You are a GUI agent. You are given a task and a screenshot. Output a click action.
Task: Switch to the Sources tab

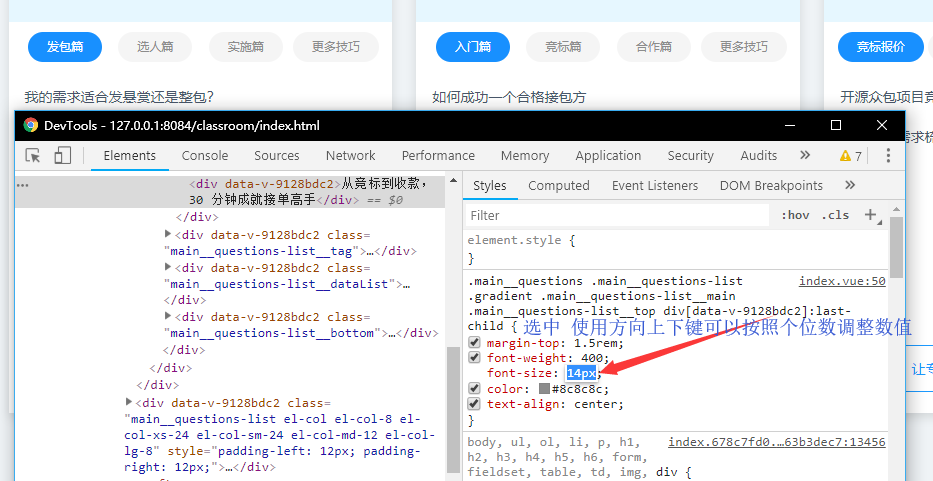click(277, 156)
